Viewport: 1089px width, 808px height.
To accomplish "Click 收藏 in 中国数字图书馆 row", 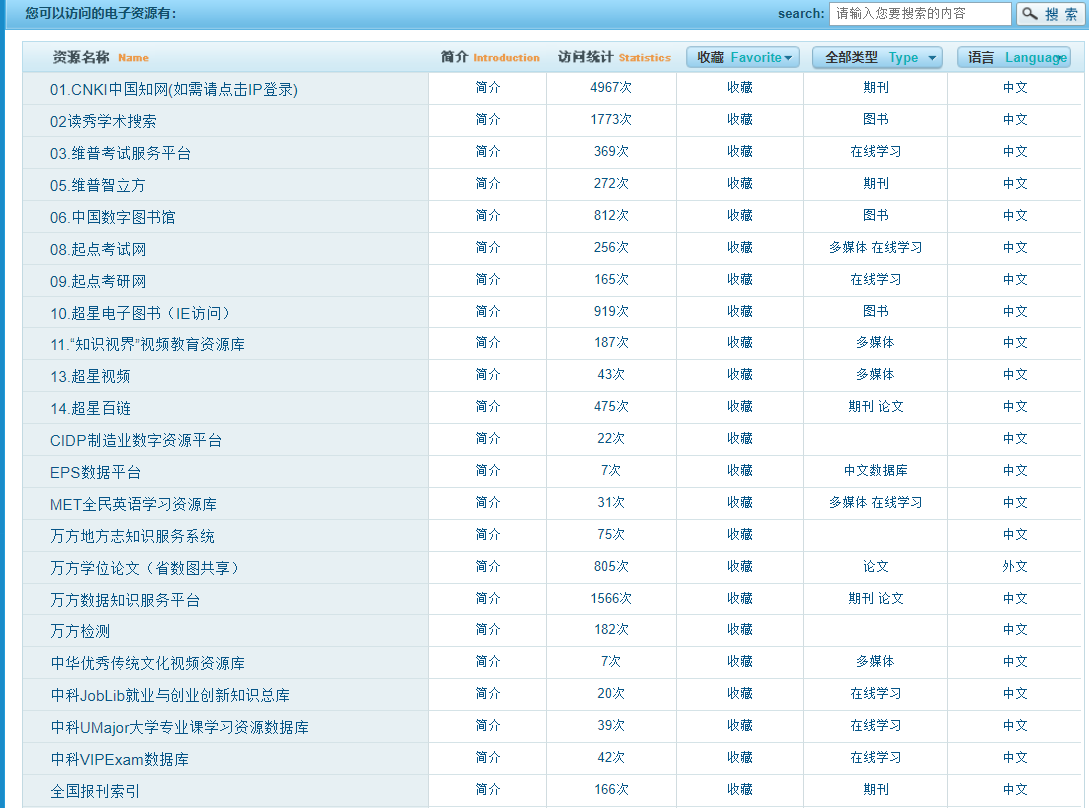I will 740,215.
